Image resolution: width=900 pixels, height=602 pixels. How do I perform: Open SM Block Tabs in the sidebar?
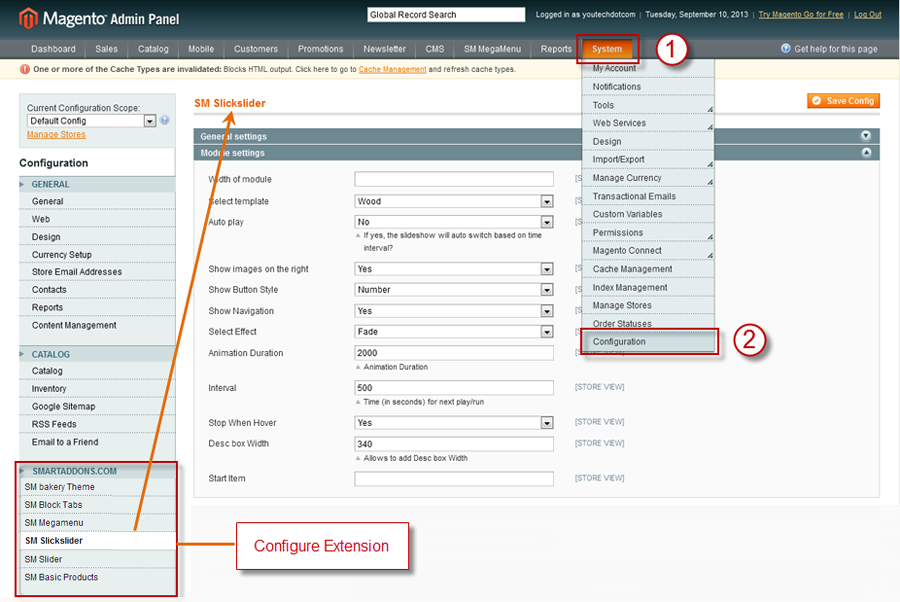(97, 505)
